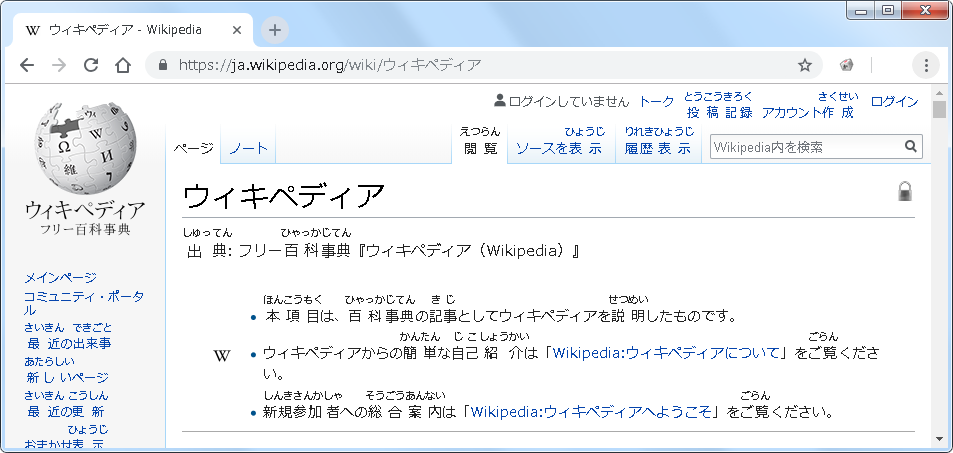Click the user icon by ログインしていません

tap(500, 100)
